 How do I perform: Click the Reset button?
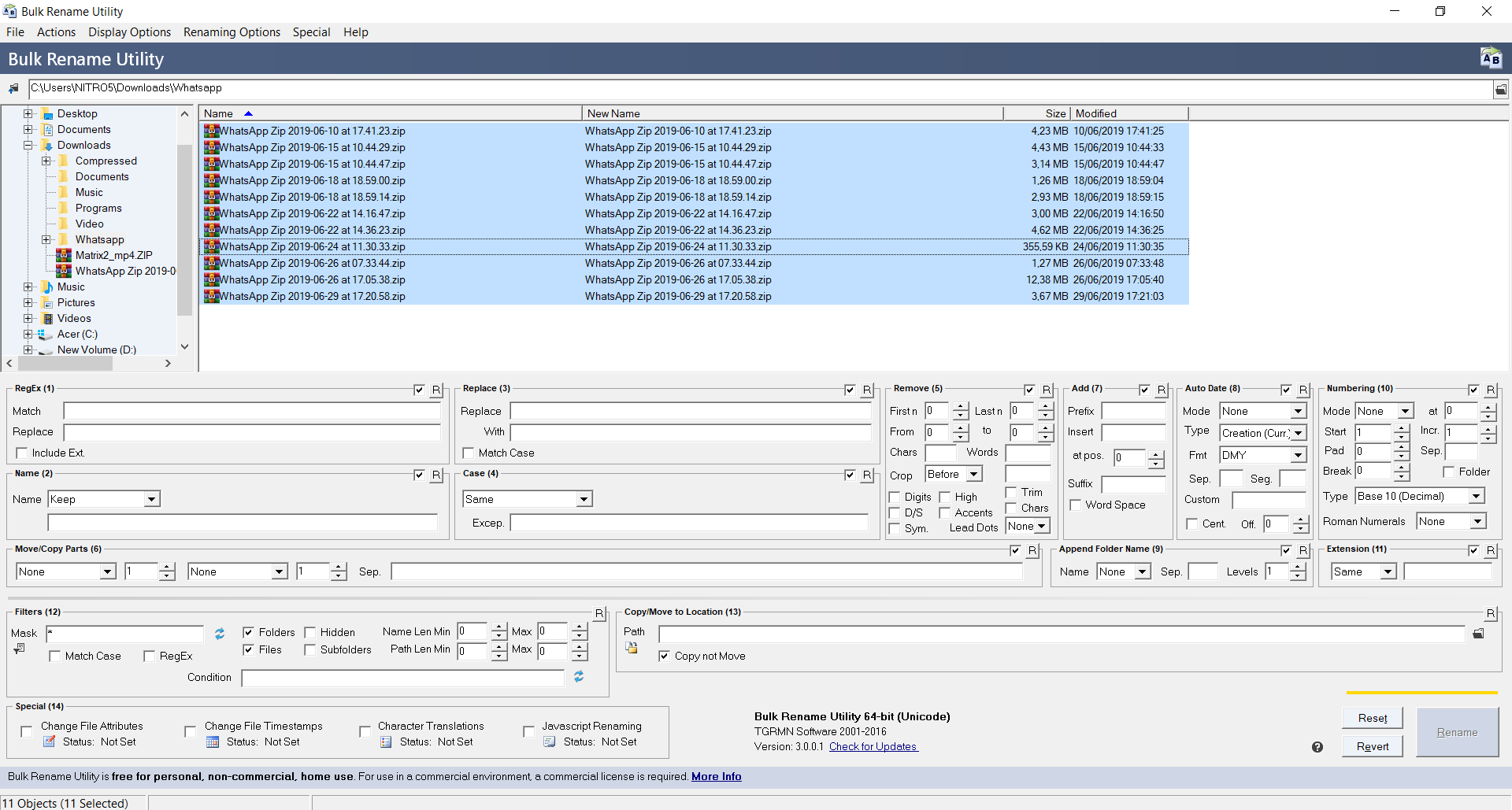(1372, 718)
